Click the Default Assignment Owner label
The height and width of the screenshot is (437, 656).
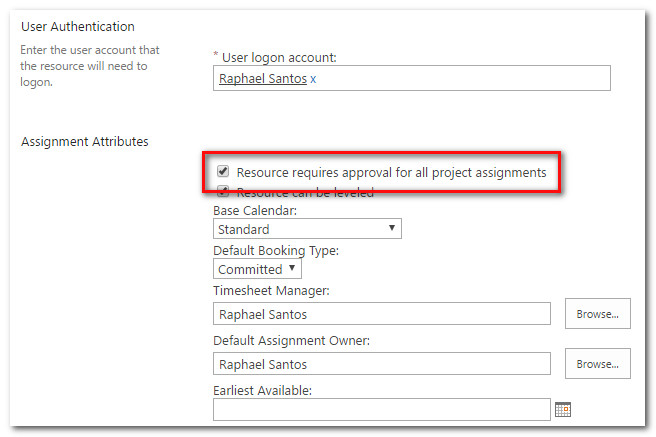[x=291, y=340]
